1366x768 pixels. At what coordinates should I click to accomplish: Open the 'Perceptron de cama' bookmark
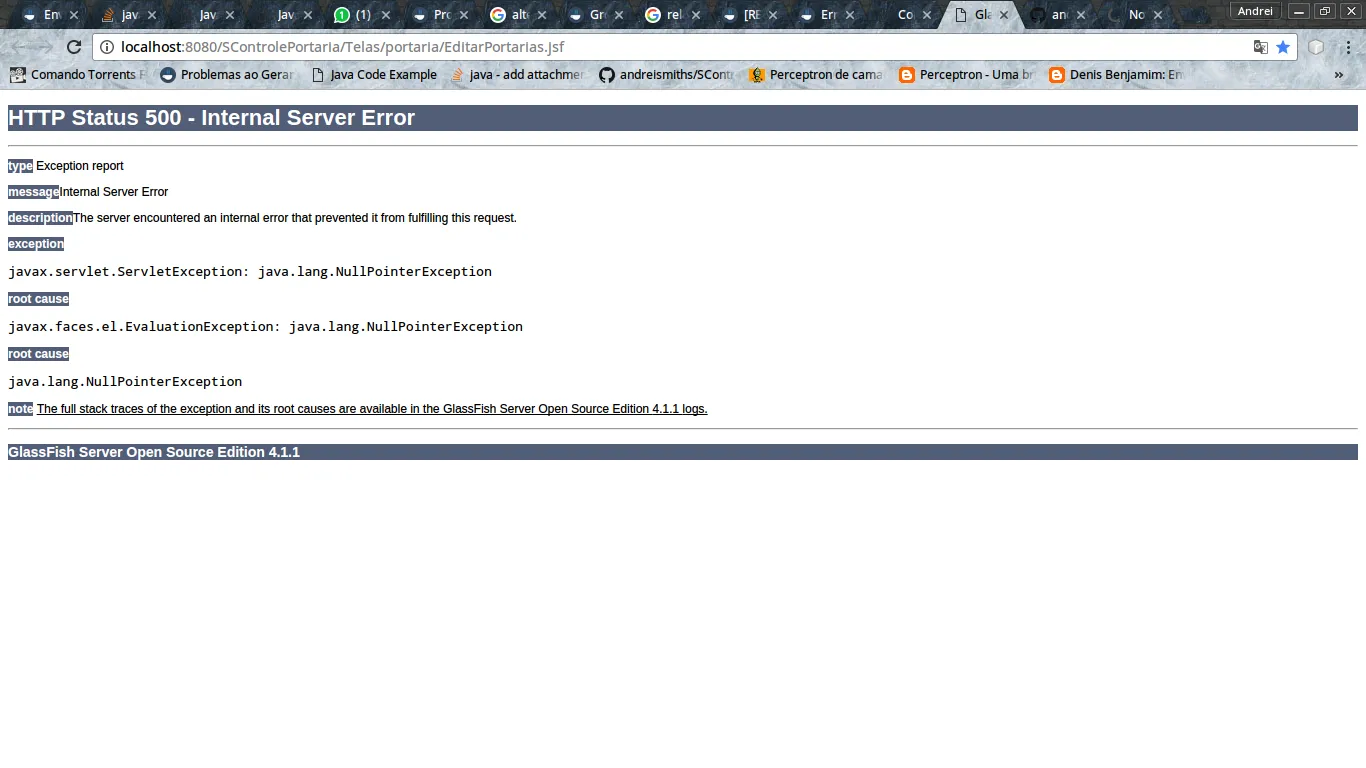coord(816,75)
